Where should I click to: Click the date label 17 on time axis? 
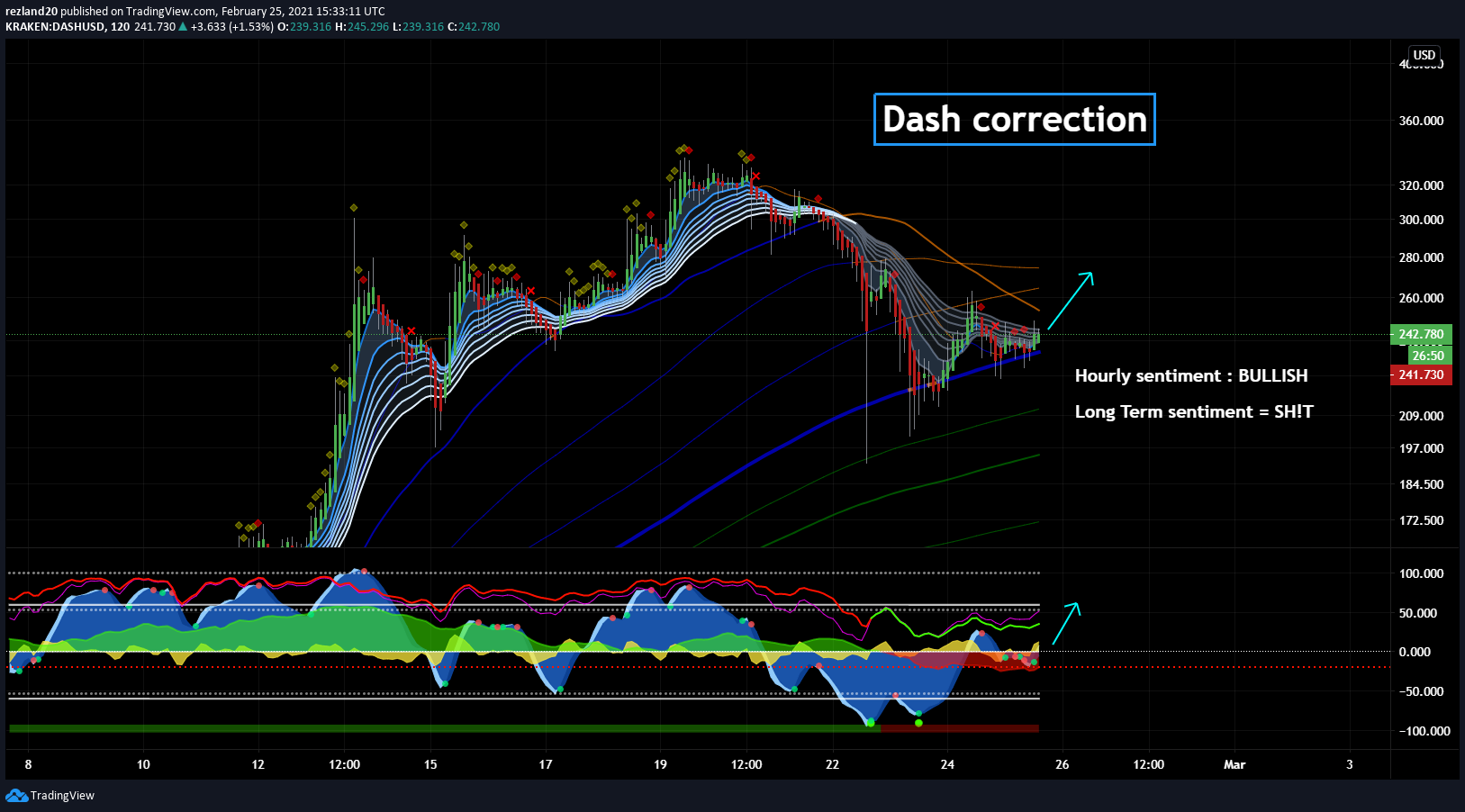point(546,764)
